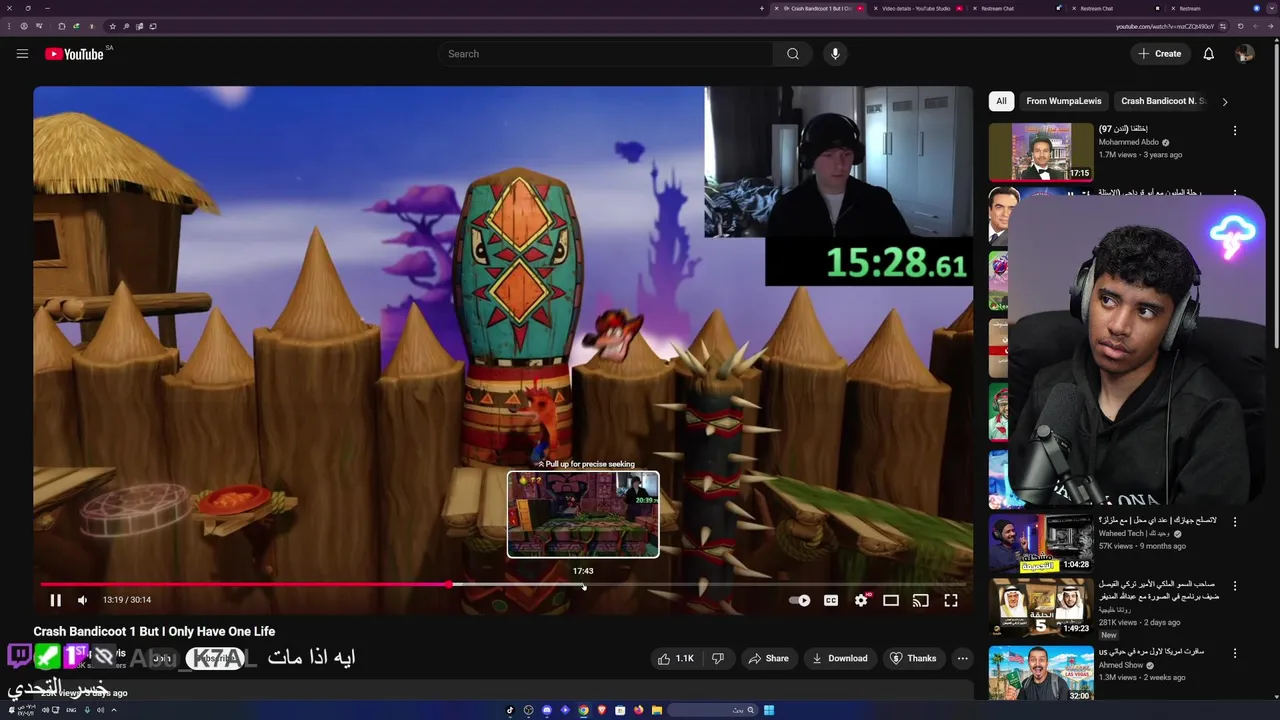Mute the video with the speaker icon
The height and width of the screenshot is (720, 1280).
[x=82, y=600]
